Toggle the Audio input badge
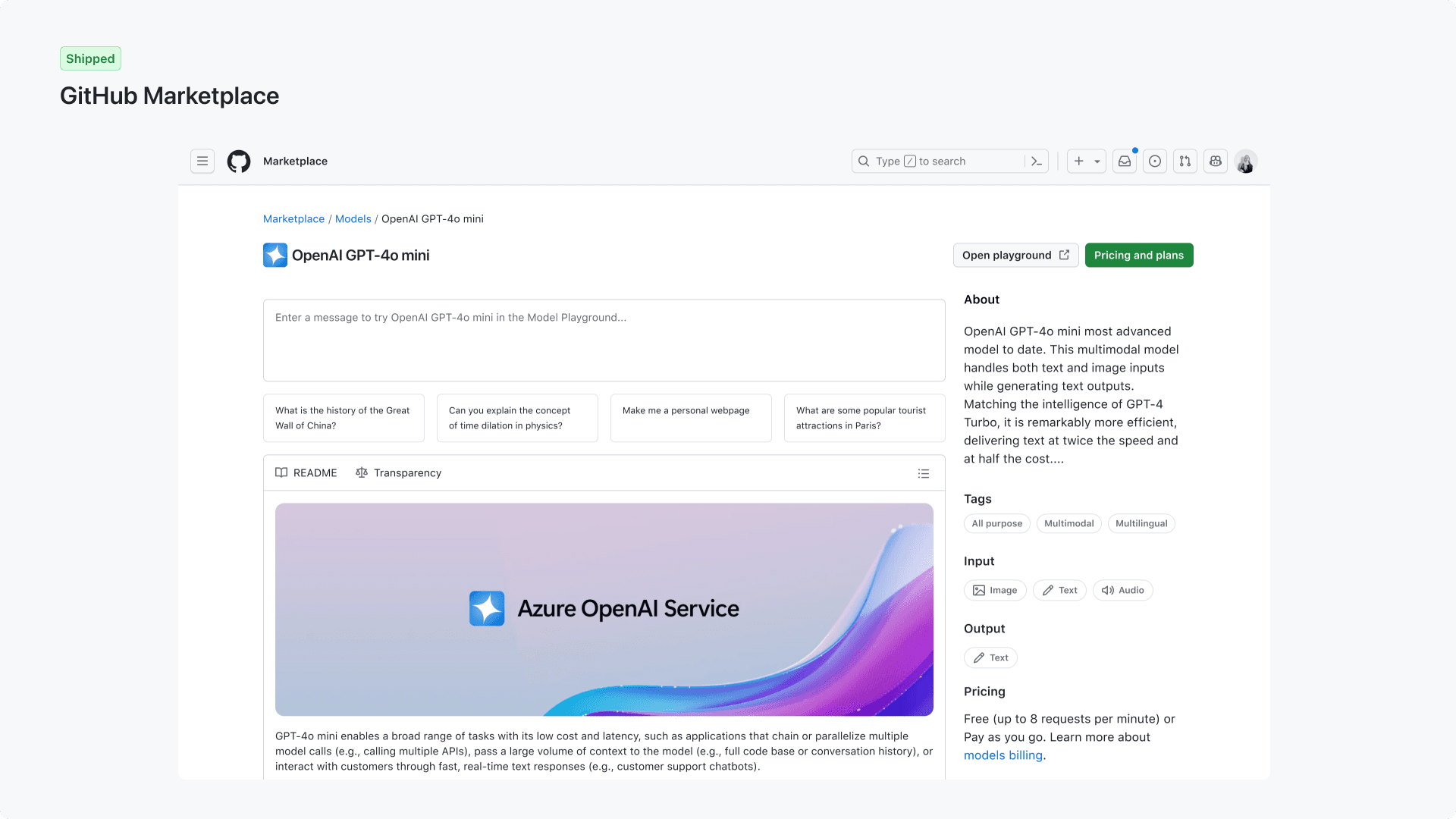The image size is (1456, 819). 1122,590
